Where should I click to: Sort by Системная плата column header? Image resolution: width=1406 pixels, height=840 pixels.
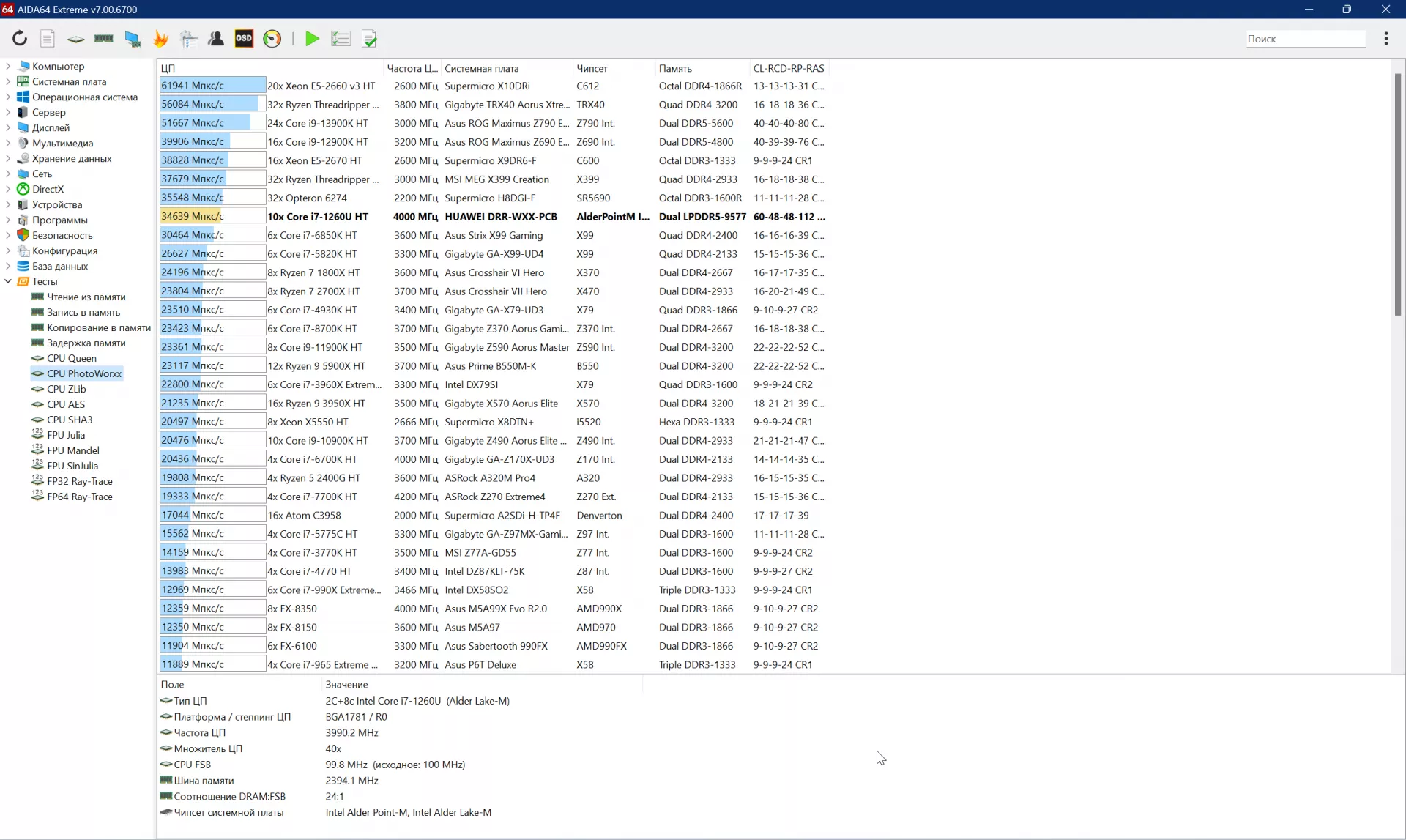click(507, 68)
